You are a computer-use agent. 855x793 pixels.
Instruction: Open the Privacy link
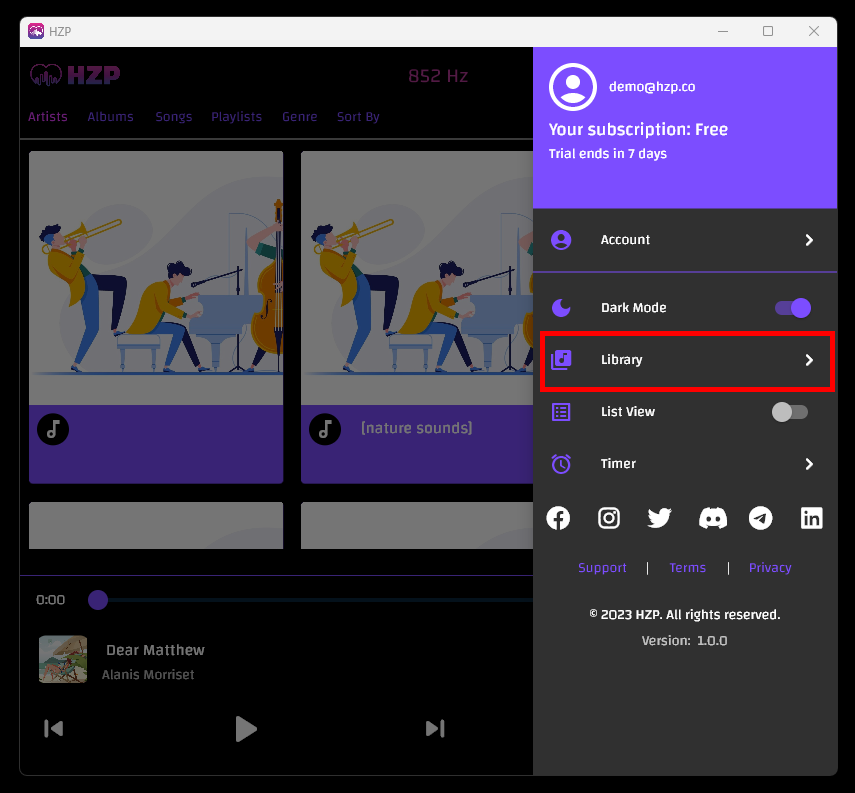[770, 568]
